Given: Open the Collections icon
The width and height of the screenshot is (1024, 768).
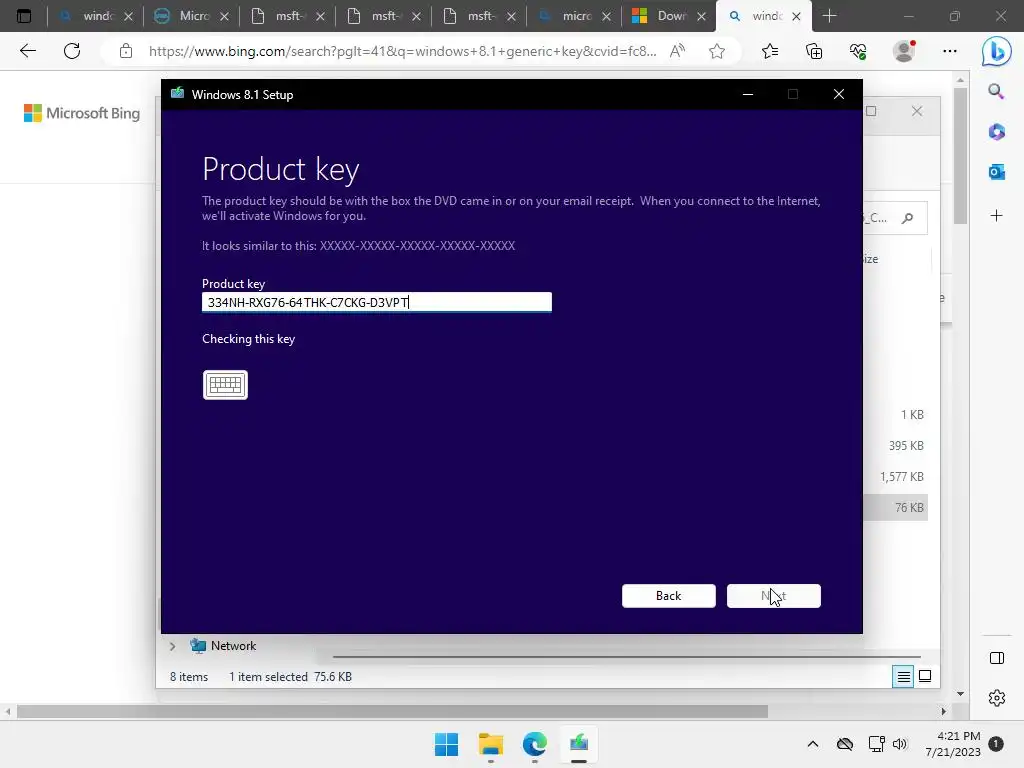Looking at the screenshot, I should [x=814, y=51].
